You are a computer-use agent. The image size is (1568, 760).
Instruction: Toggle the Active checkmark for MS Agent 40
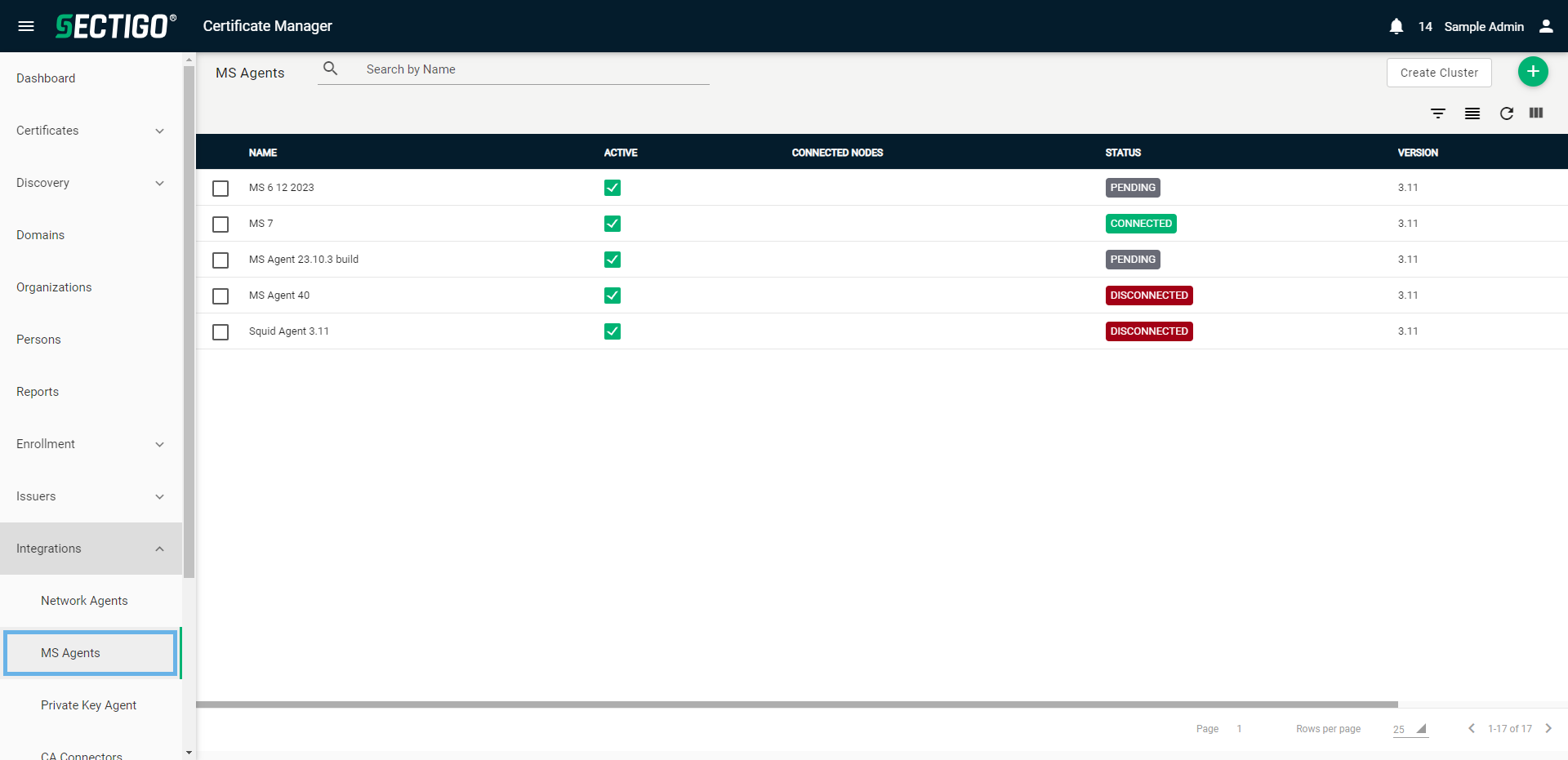click(x=612, y=296)
